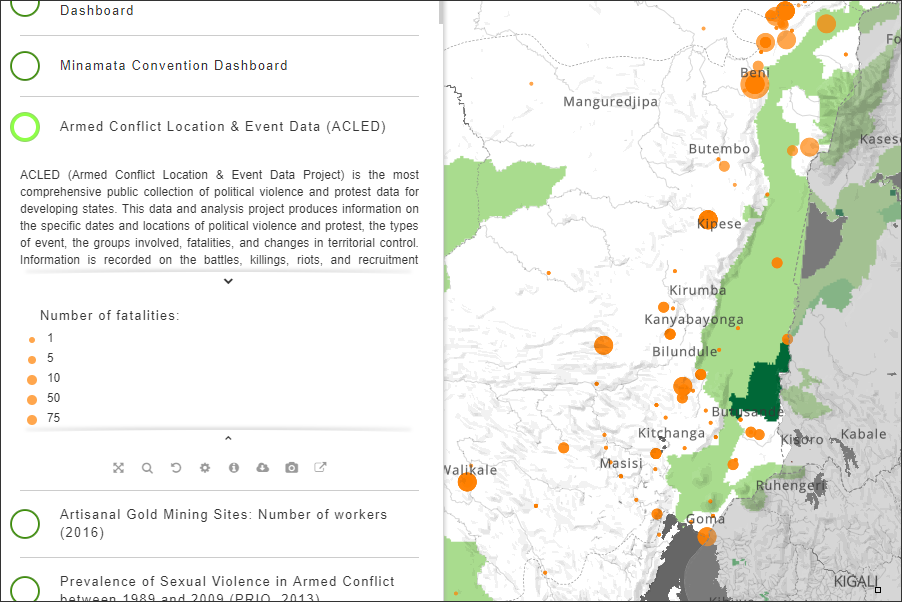Open the layer via external link icon
The height and width of the screenshot is (602, 902).
[321, 468]
